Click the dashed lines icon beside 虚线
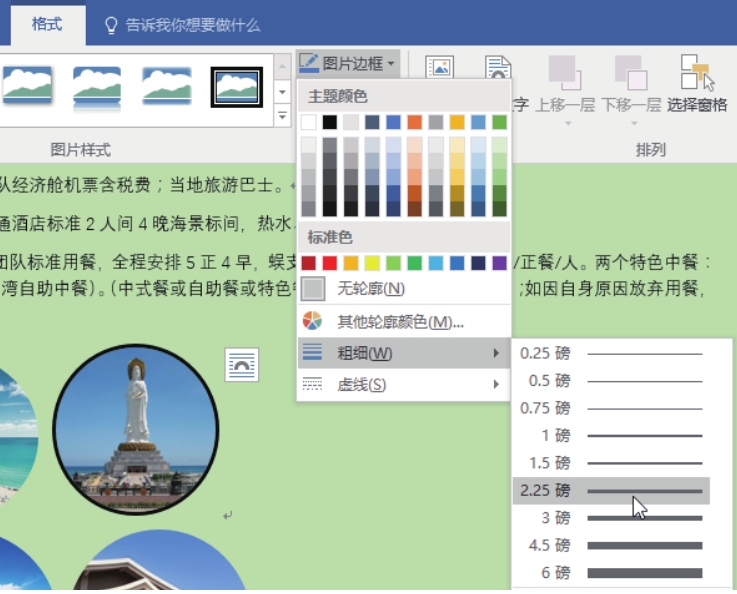This screenshot has height=594, width=737. click(x=312, y=384)
